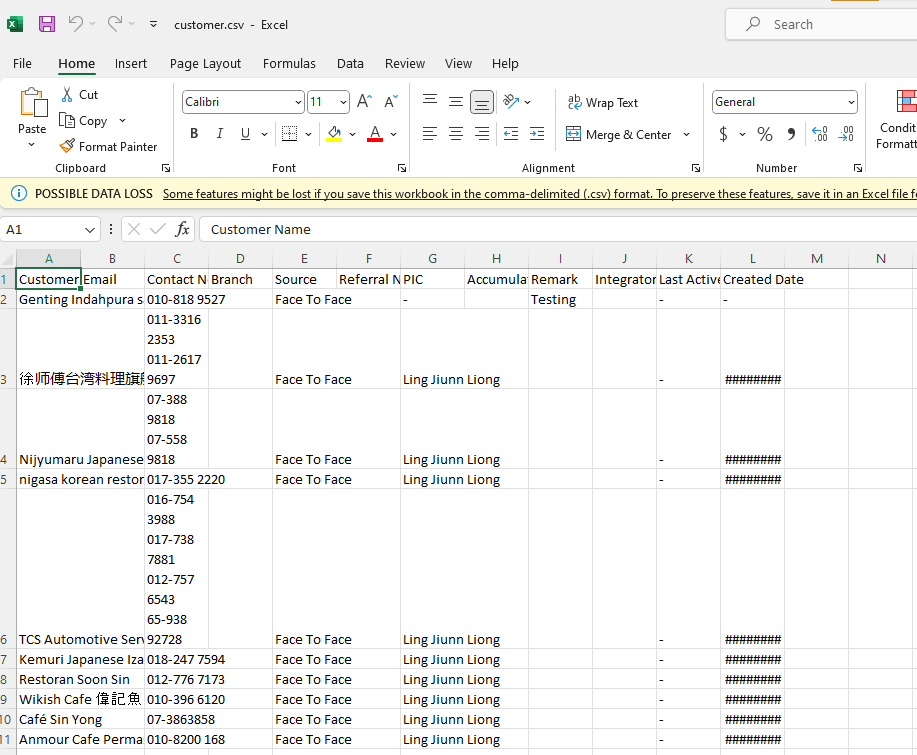This screenshot has width=917, height=755.
Task: Open the File menu
Action: coord(22,64)
